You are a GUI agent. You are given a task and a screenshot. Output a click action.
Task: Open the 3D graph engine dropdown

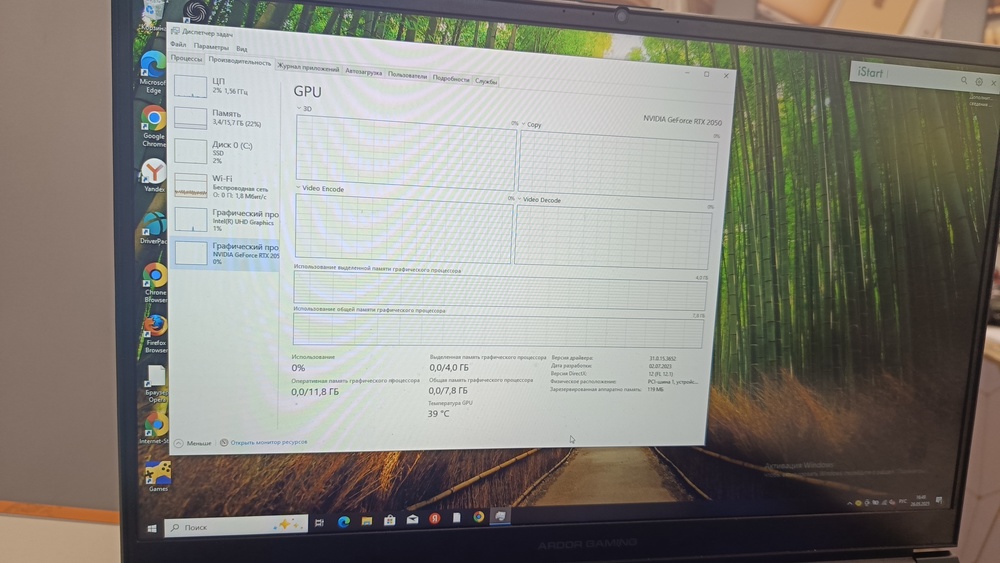pos(304,108)
